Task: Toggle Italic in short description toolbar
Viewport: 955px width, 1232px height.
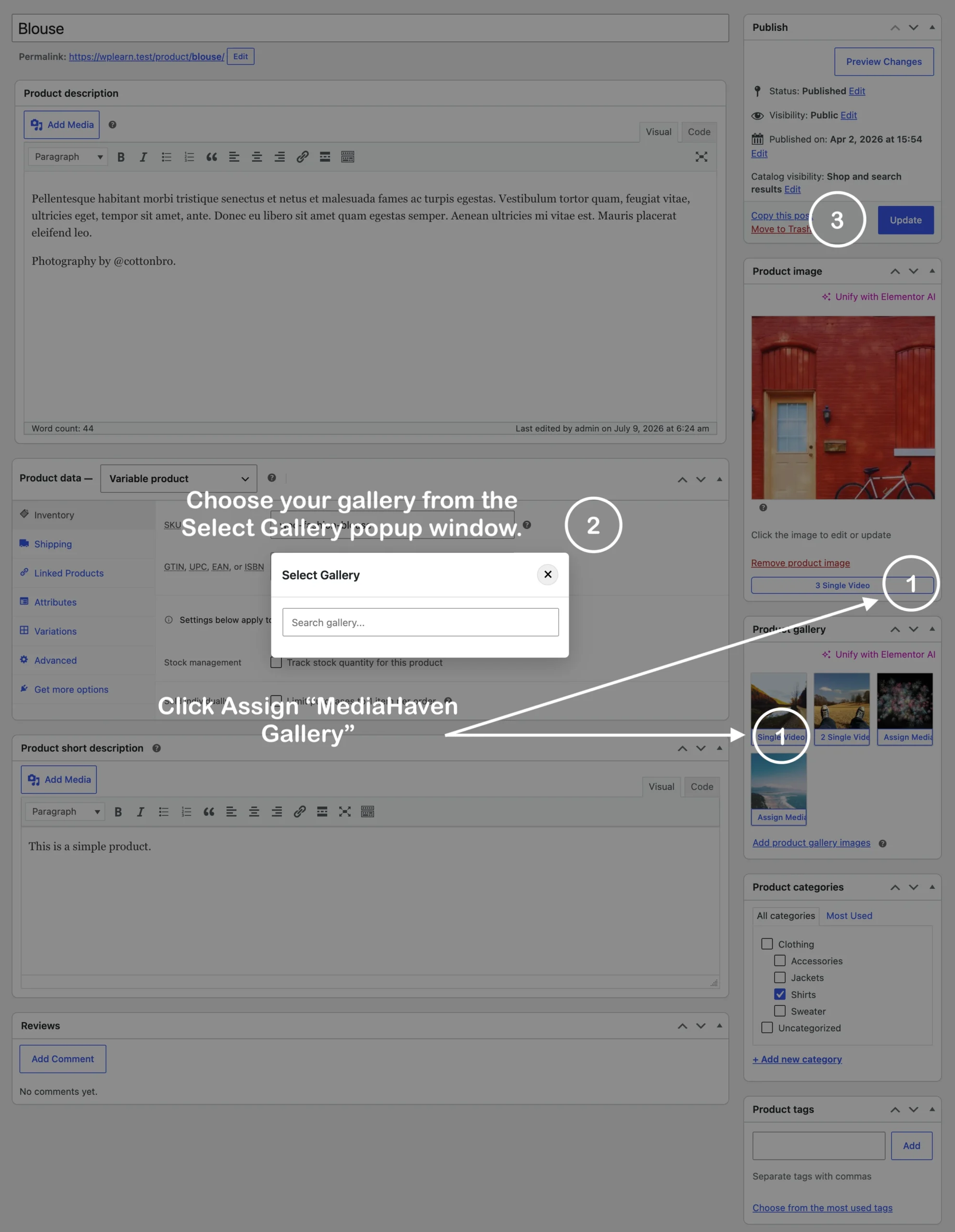Action: pyautogui.click(x=140, y=812)
